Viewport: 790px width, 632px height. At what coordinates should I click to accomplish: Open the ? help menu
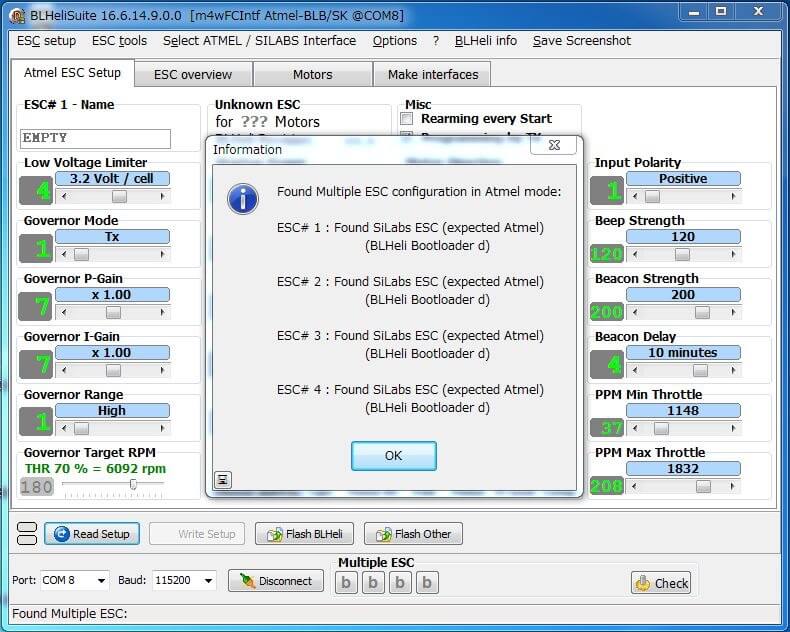[x=436, y=40]
